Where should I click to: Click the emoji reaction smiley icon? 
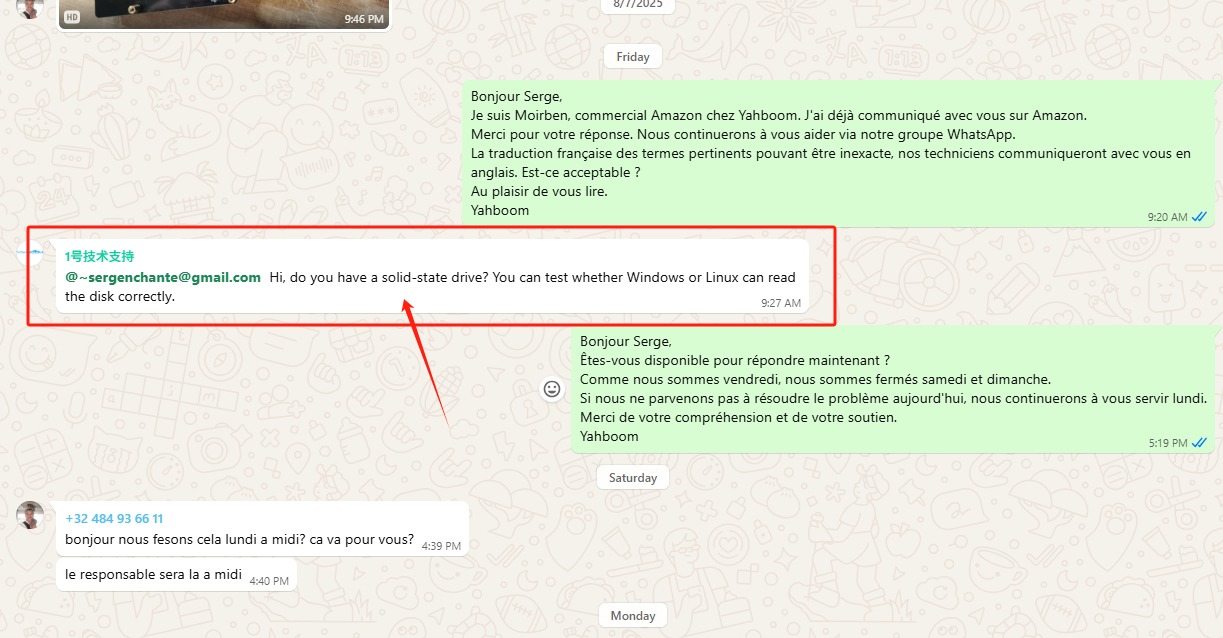(x=551, y=389)
